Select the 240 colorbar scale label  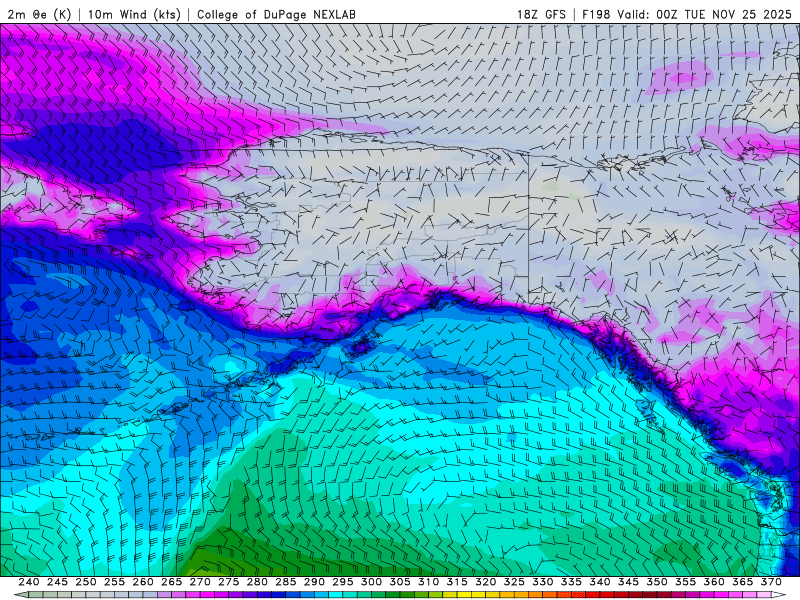[29, 582]
